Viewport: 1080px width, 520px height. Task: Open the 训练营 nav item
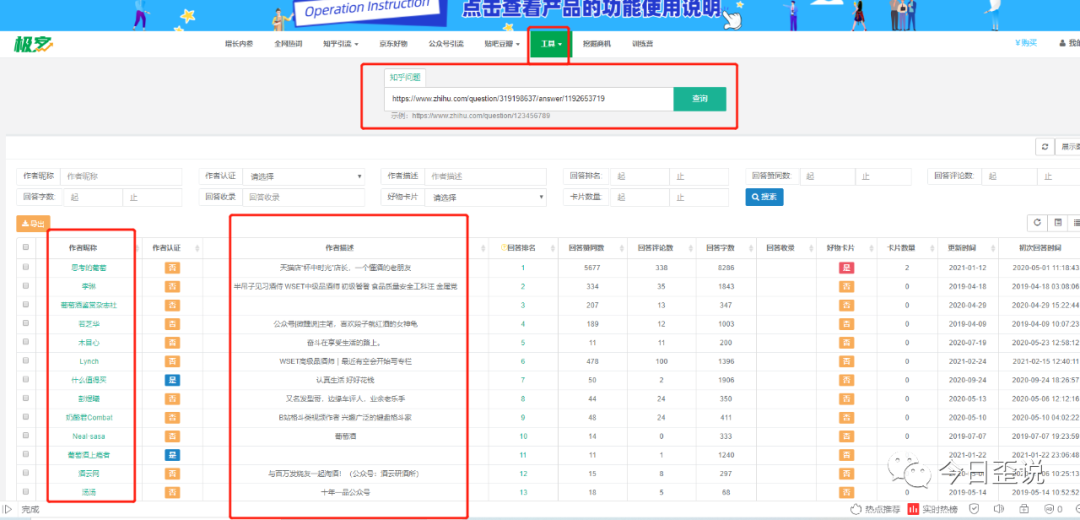pyautogui.click(x=642, y=43)
